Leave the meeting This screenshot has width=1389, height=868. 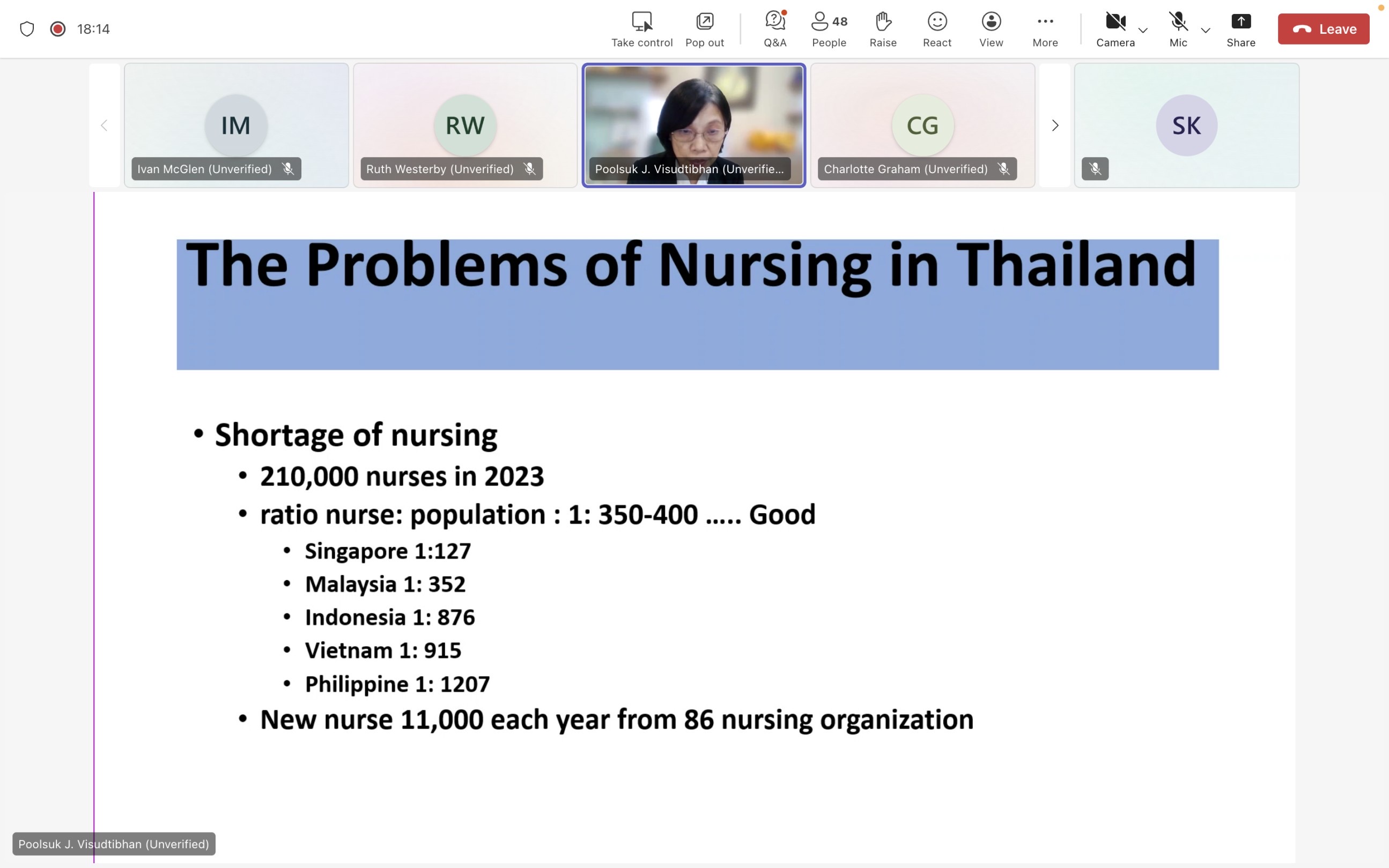pos(1323,29)
